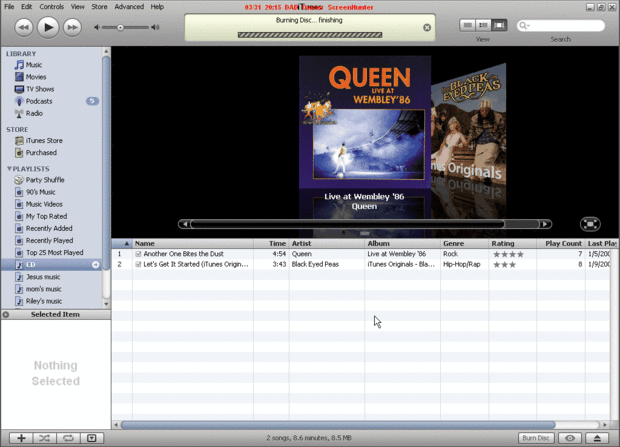Open the Store menu
The width and height of the screenshot is (620, 447).
[x=99, y=7]
